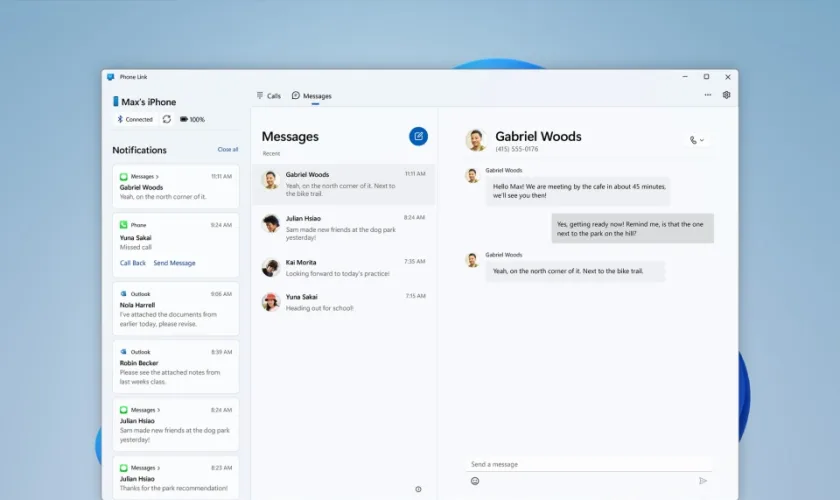840x500 pixels.
Task: Open the emoji picker
Action: [475, 481]
